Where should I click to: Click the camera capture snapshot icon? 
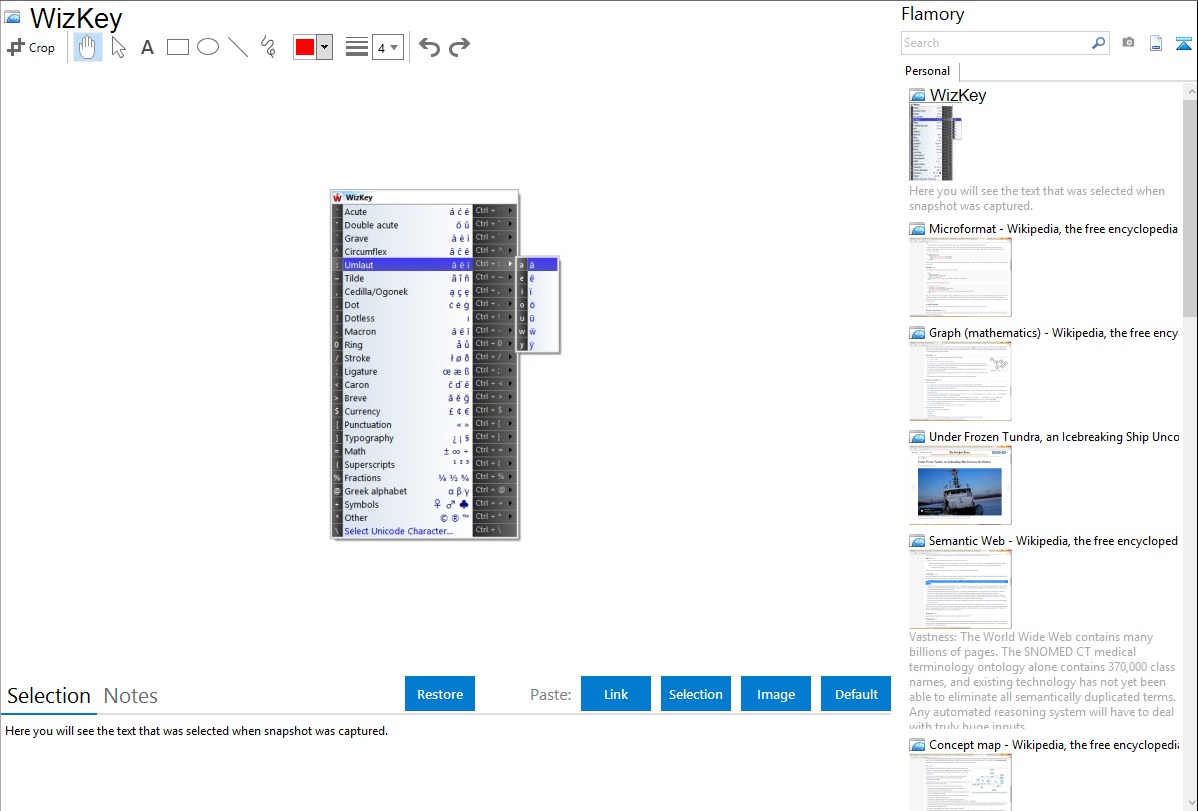coord(1128,43)
